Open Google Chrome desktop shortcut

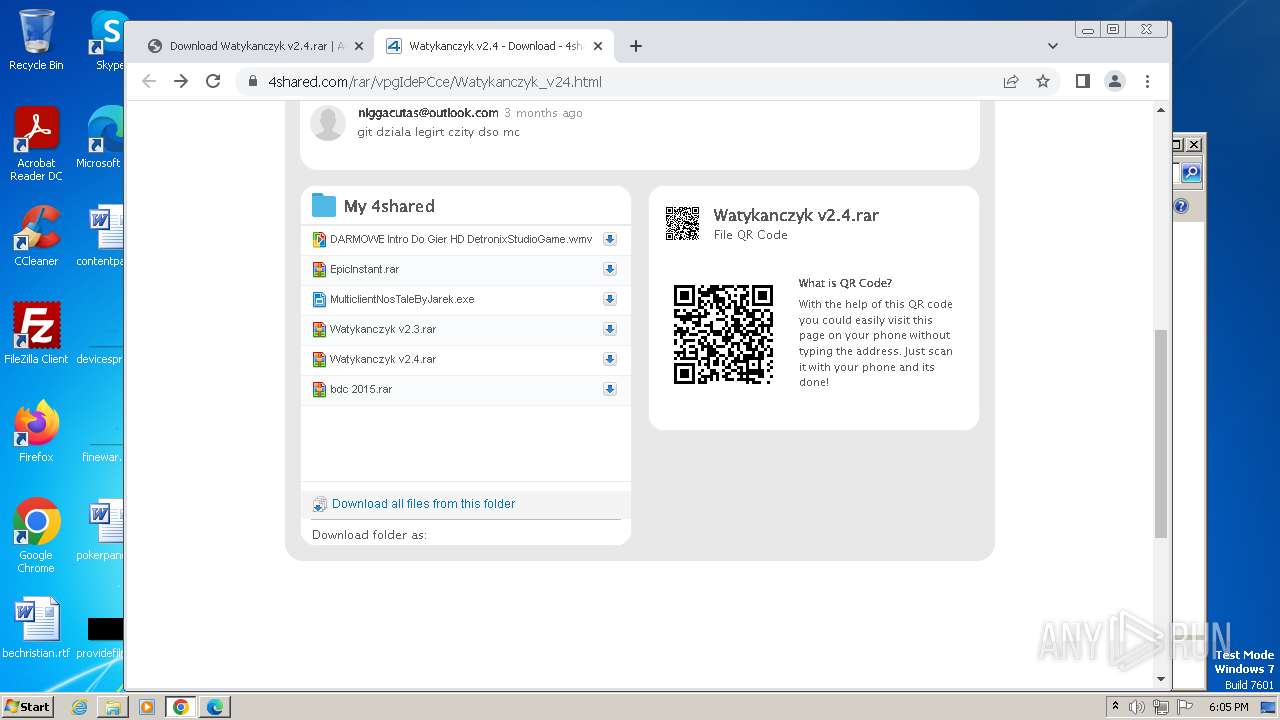pyautogui.click(x=36, y=536)
